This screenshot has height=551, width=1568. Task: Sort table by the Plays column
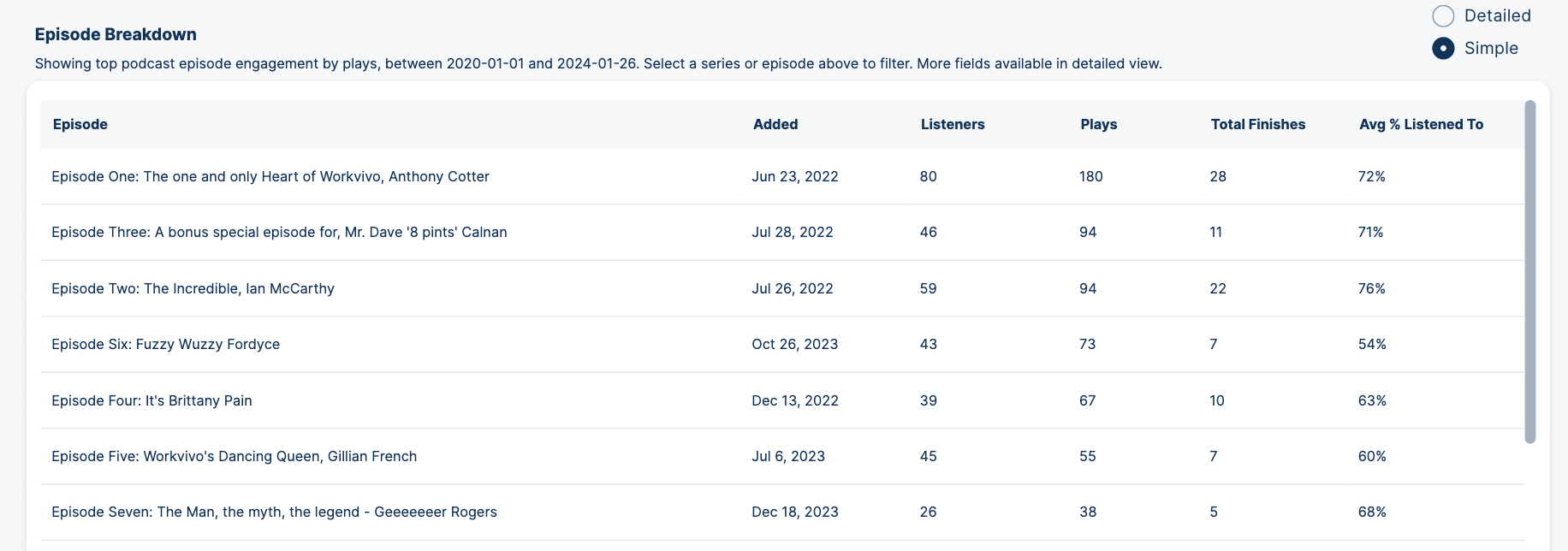[1098, 124]
